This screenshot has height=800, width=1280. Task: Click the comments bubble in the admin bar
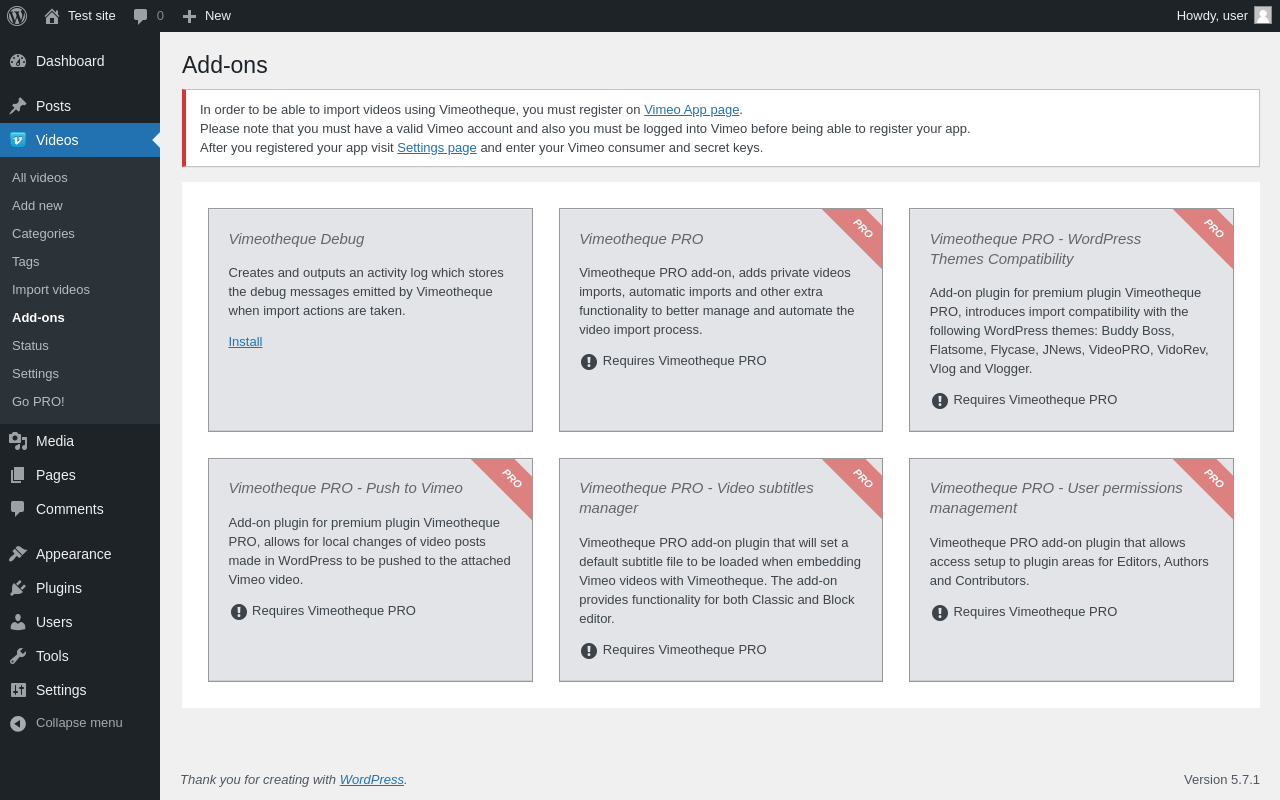(141, 16)
